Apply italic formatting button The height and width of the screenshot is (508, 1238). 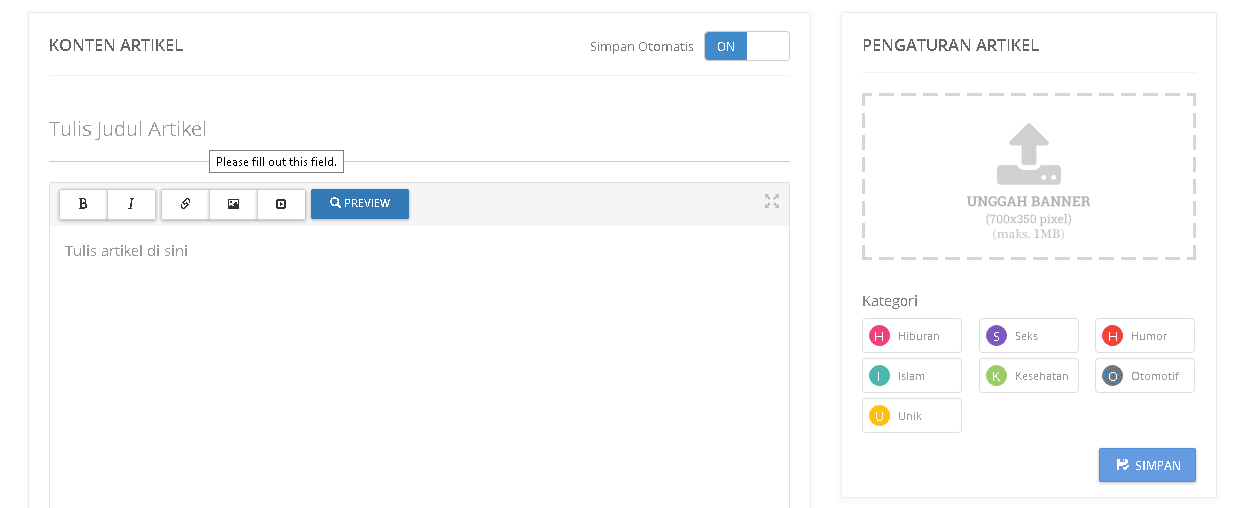[131, 204]
